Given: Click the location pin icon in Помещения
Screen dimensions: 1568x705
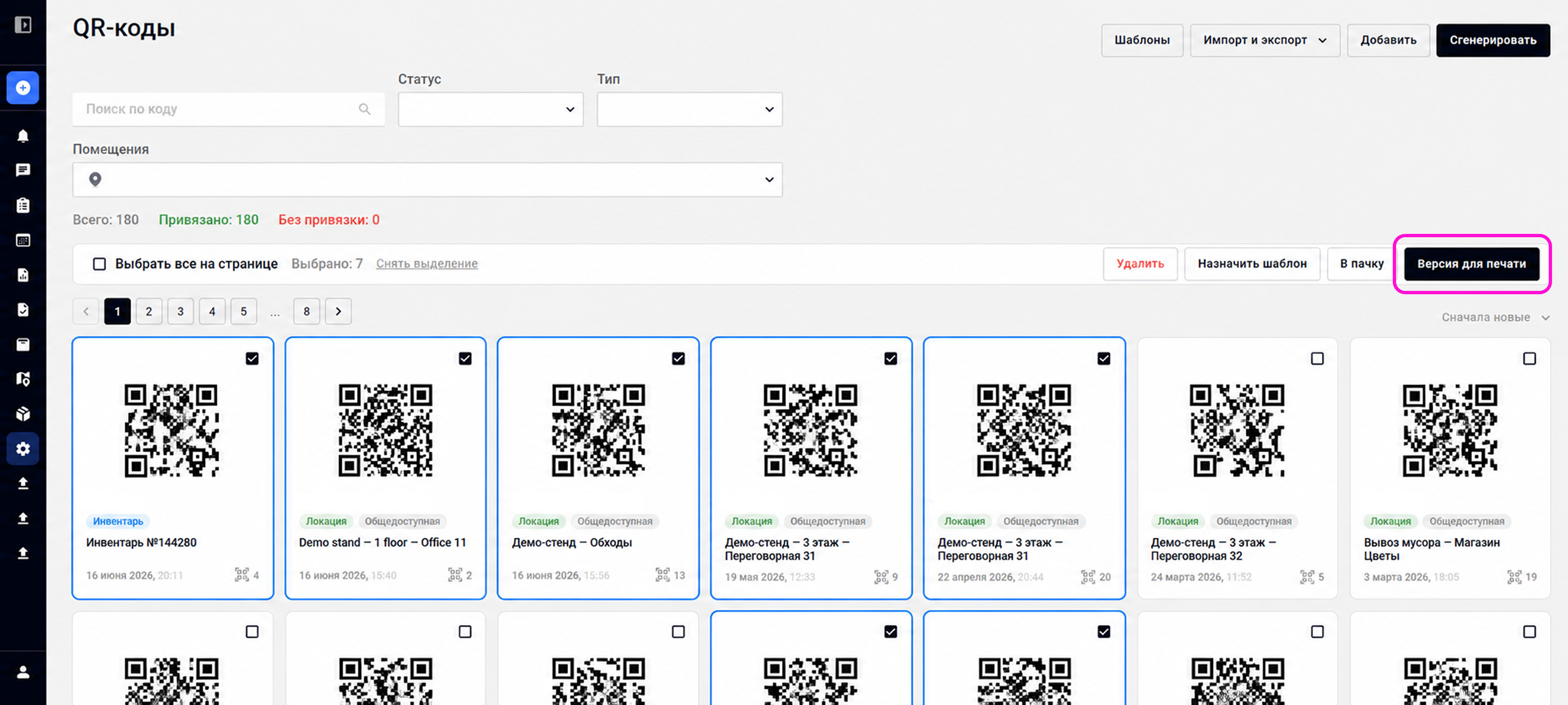Looking at the screenshot, I should 95,179.
